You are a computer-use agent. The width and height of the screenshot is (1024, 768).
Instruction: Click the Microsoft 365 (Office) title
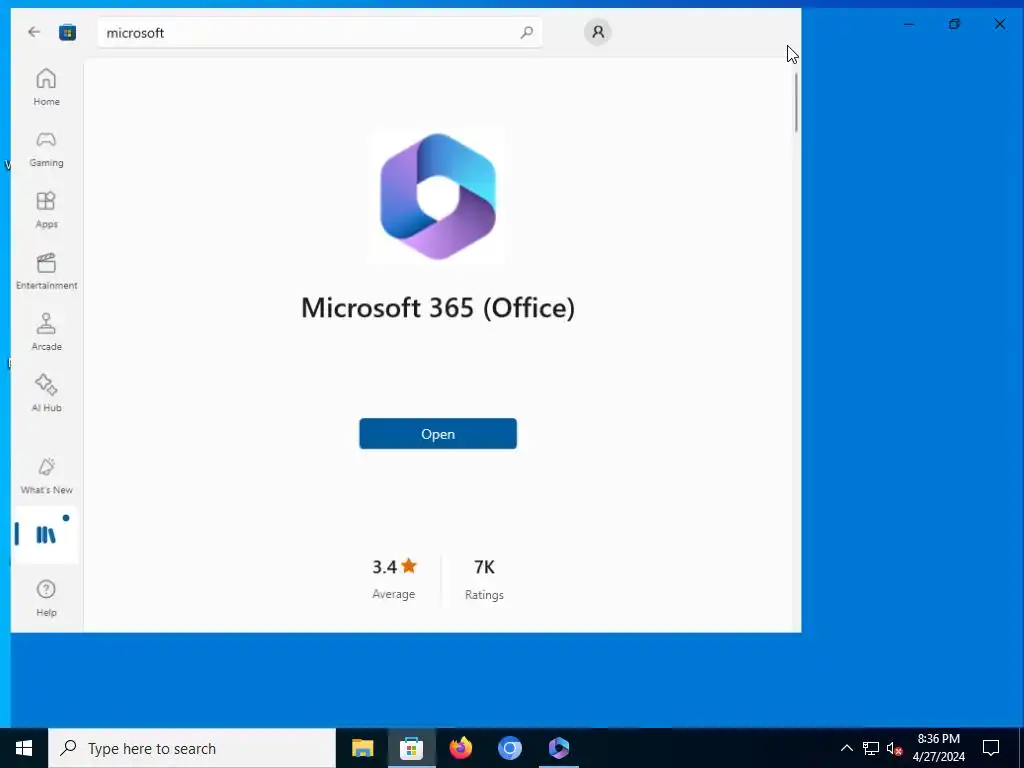click(x=438, y=308)
